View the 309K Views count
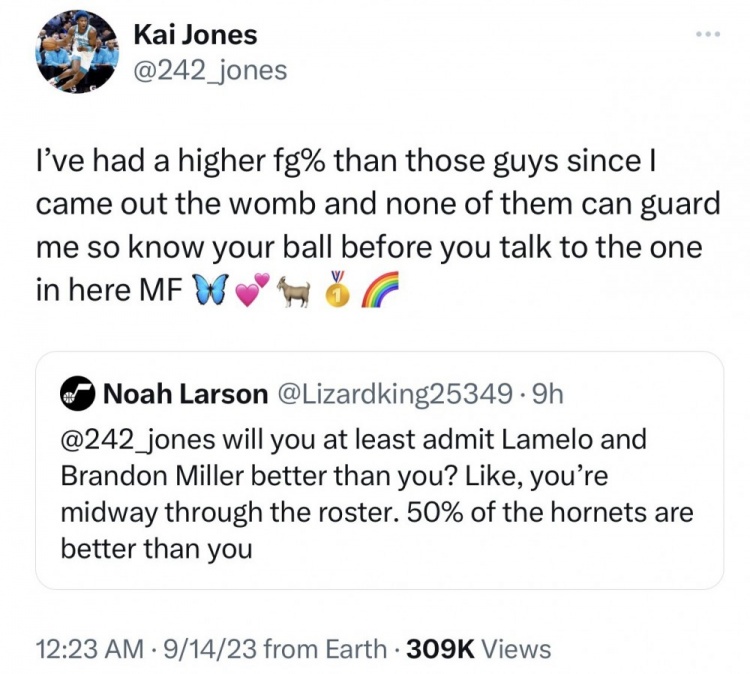This screenshot has height=674, width=750. tap(478, 649)
